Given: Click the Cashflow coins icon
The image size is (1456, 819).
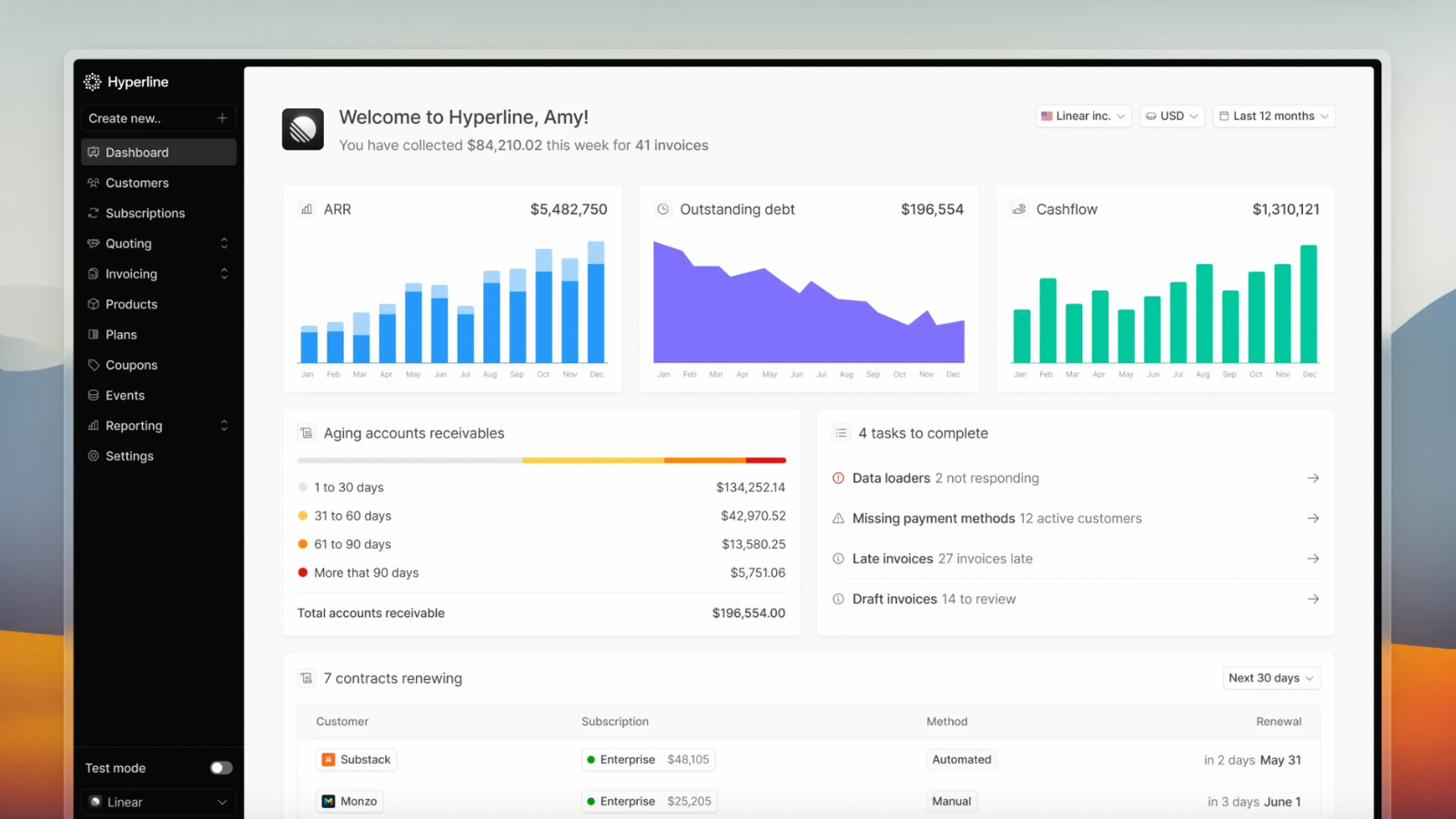Looking at the screenshot, I should click(1019, 209).
